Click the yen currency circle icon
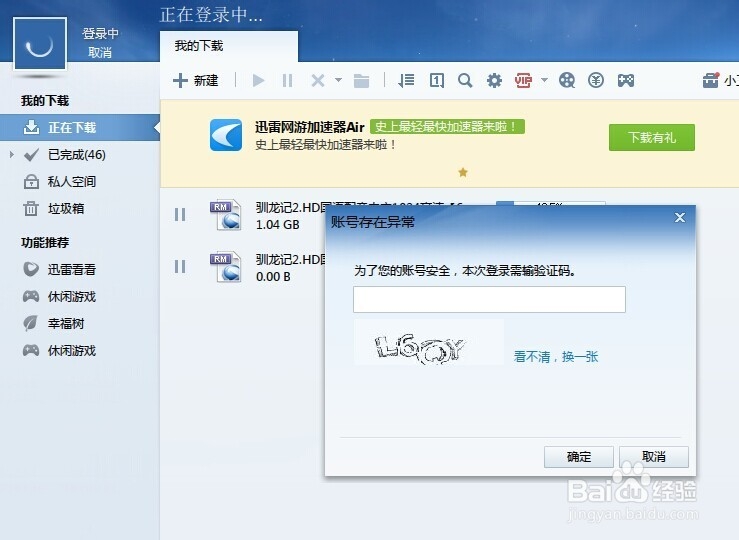The height and width of the screenshot is (540, 739). pyautogui.click(x=596, y=81)
